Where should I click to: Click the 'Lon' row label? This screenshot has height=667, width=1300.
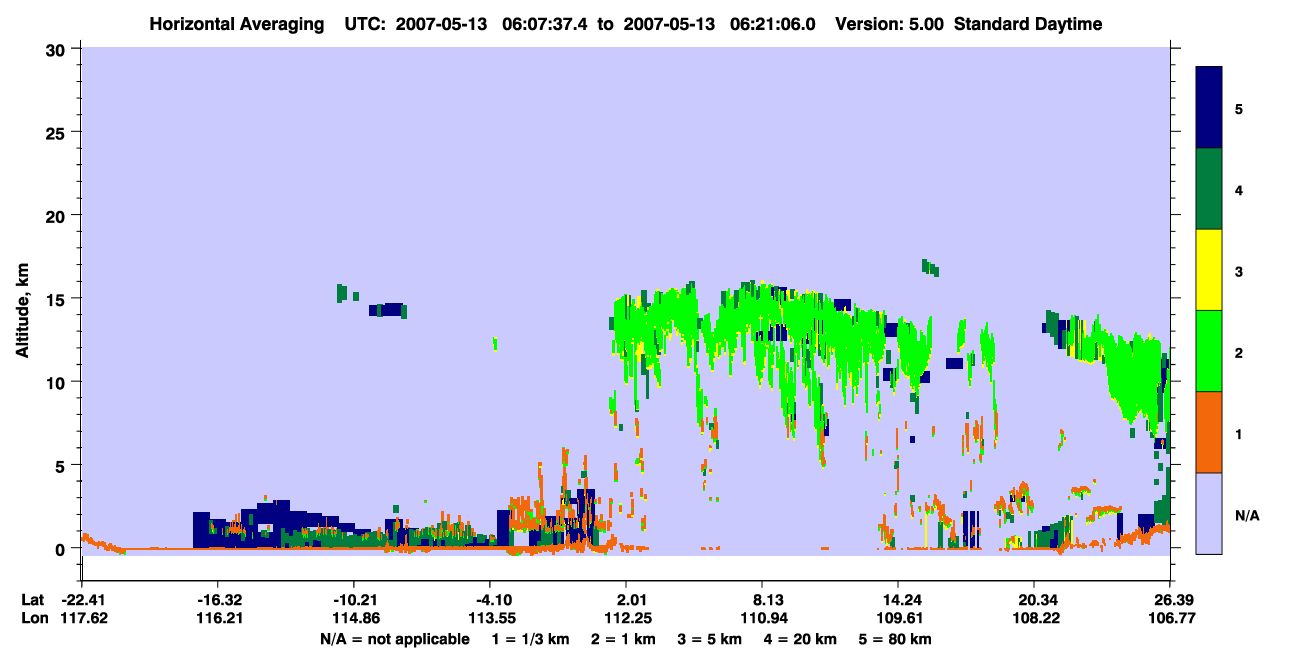coord(33,618)
